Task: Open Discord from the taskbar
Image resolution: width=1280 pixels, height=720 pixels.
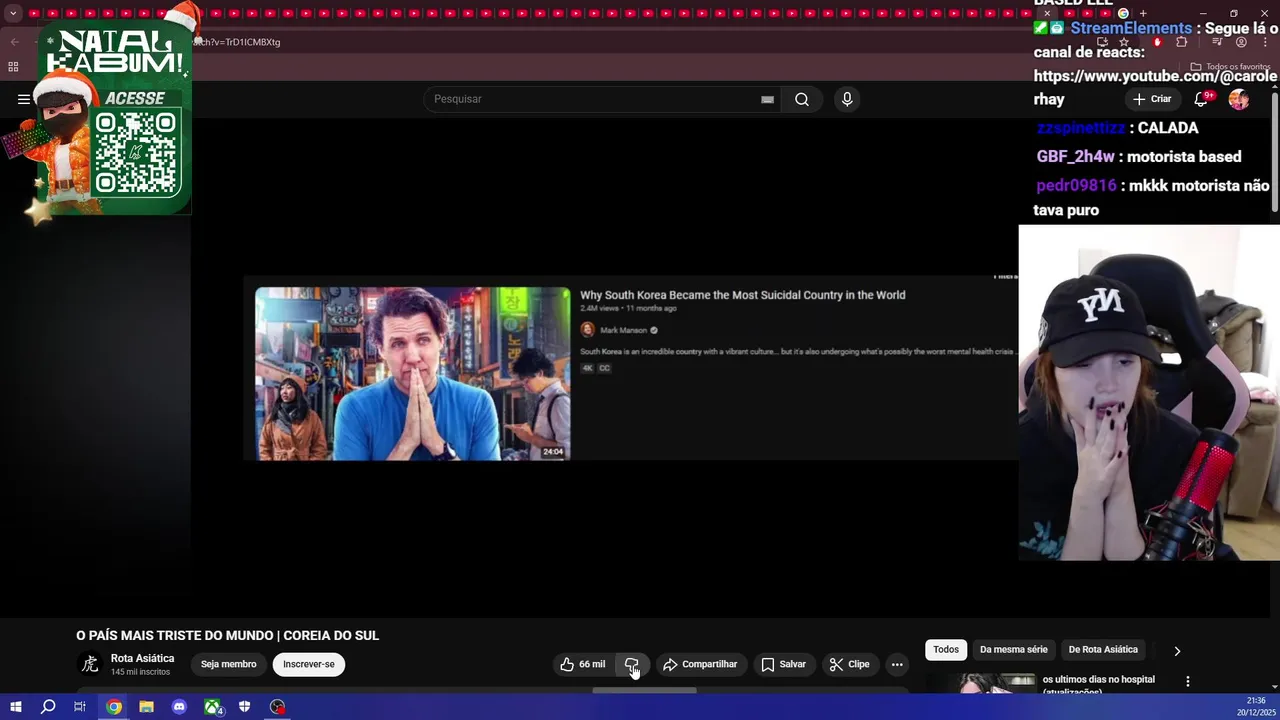Action: [x=179, y=707]
